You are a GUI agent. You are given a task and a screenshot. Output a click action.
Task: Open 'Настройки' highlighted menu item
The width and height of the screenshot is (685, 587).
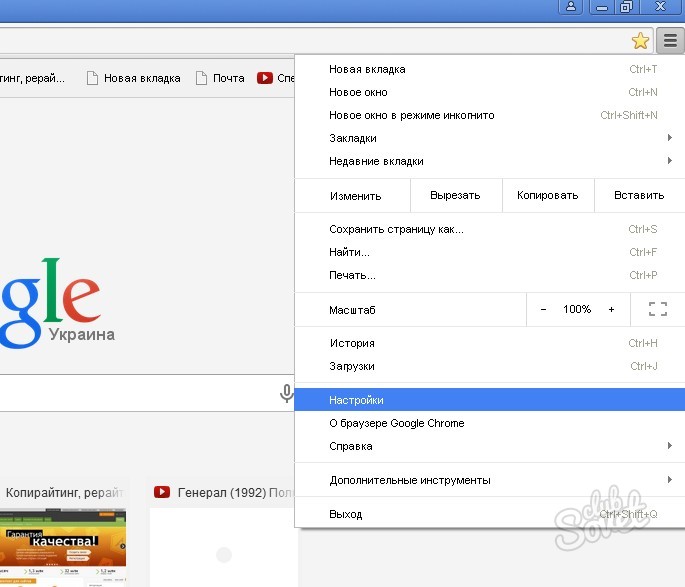(490, 400)
